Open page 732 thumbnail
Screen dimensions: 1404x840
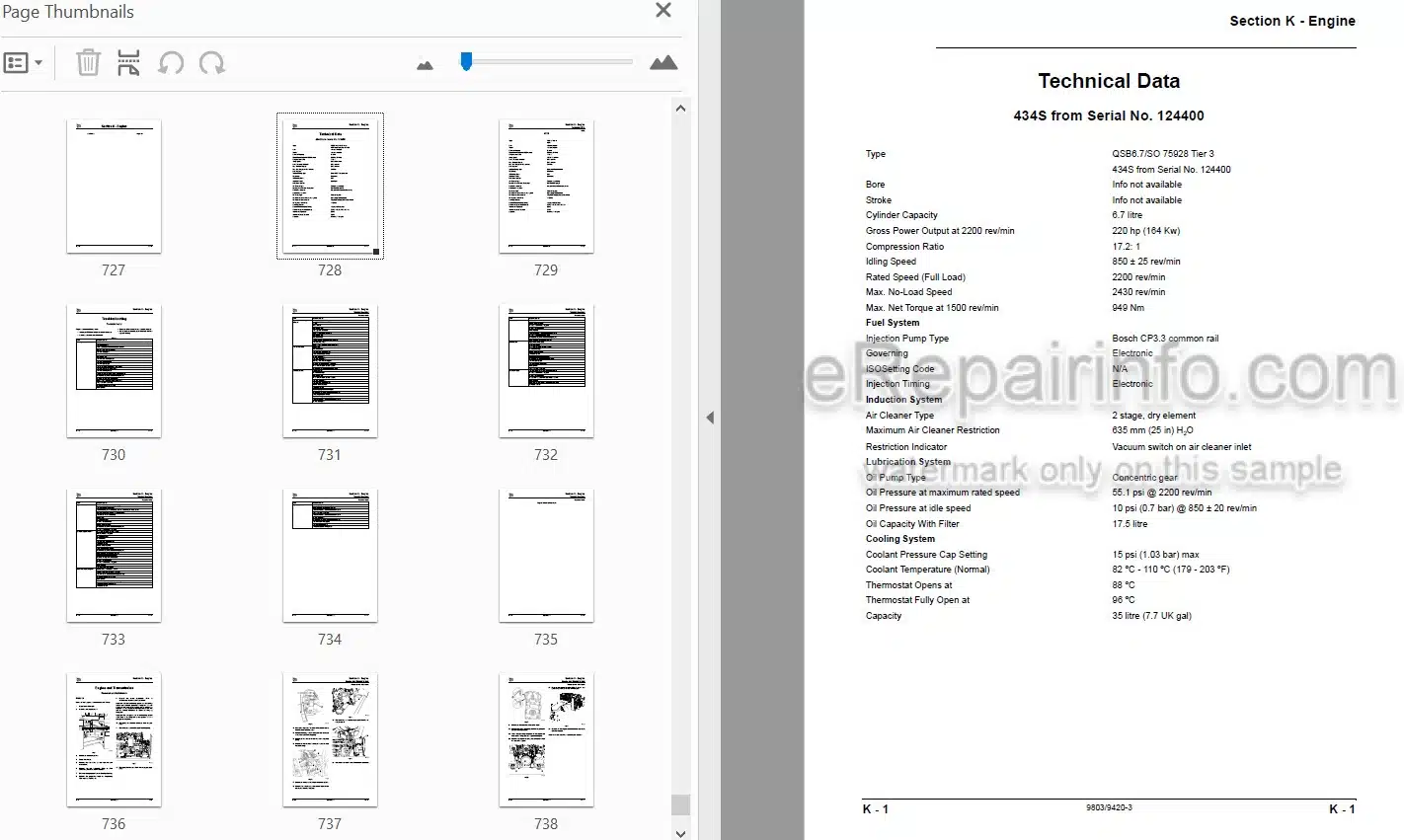point(546,371)
